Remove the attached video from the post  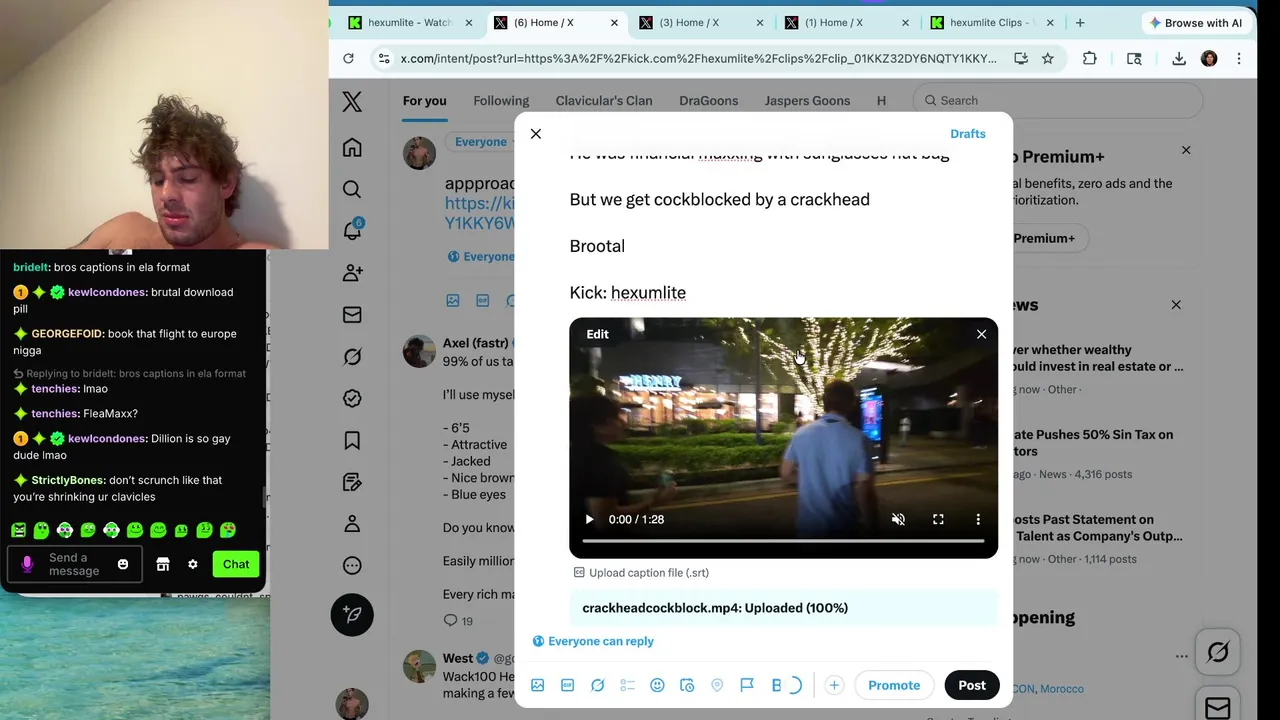click(981, 334)
